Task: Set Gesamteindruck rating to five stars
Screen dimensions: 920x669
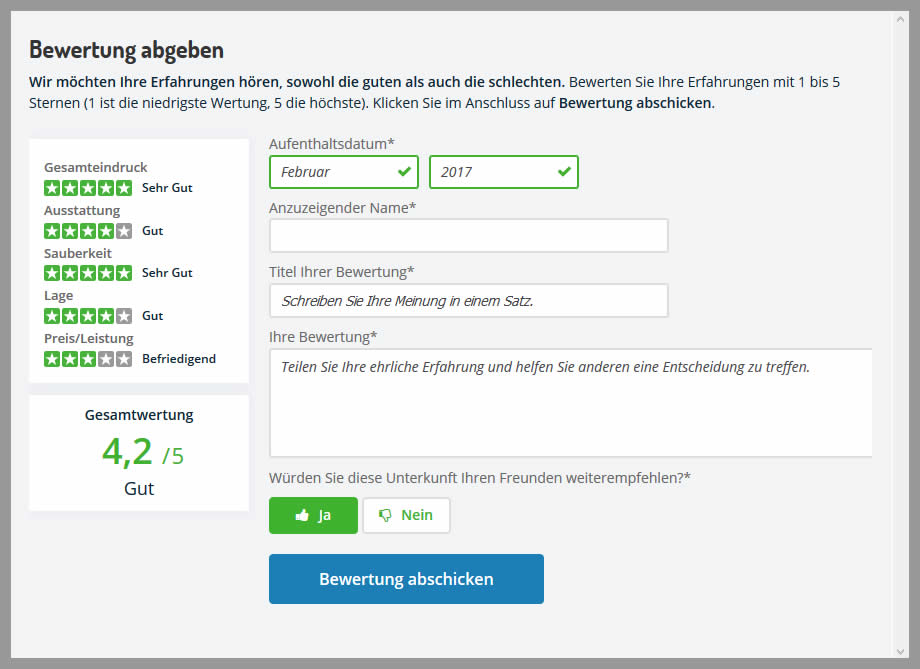Action: (124, 188)
